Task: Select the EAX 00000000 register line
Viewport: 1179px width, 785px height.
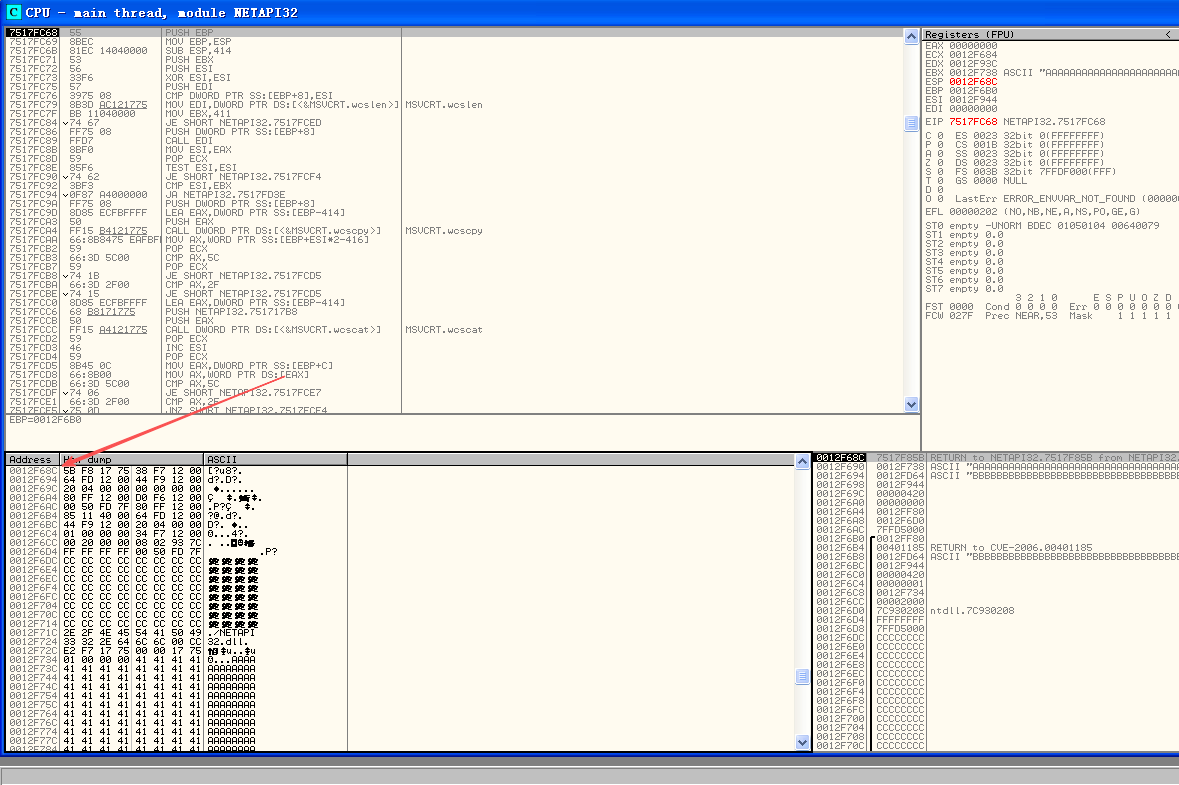Action: tap(961, 46)
